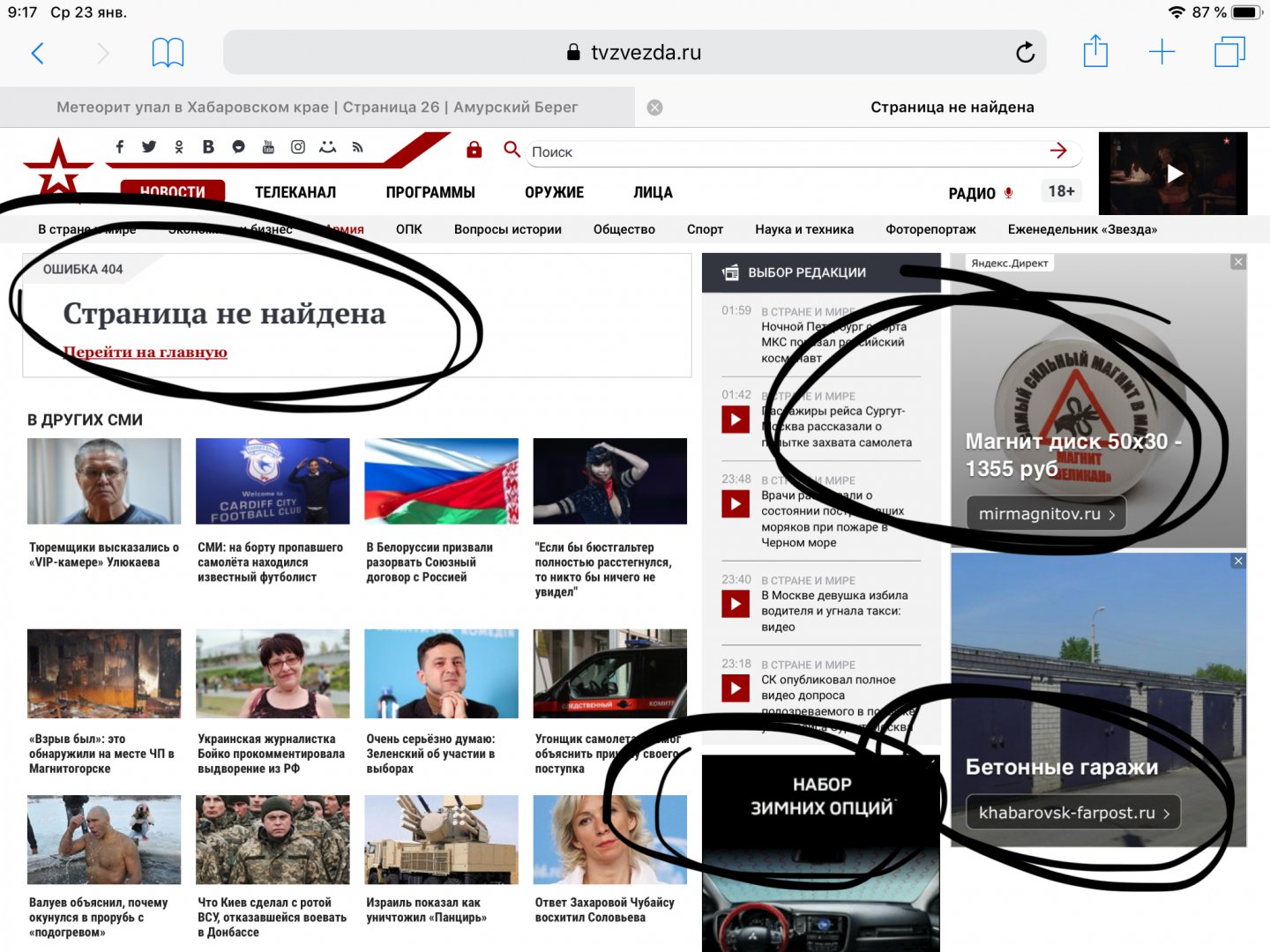The width and height of the screenshot is (1270, 952).
Task: Tap Safari's share icon
Action: click(x=1095, y=52)
